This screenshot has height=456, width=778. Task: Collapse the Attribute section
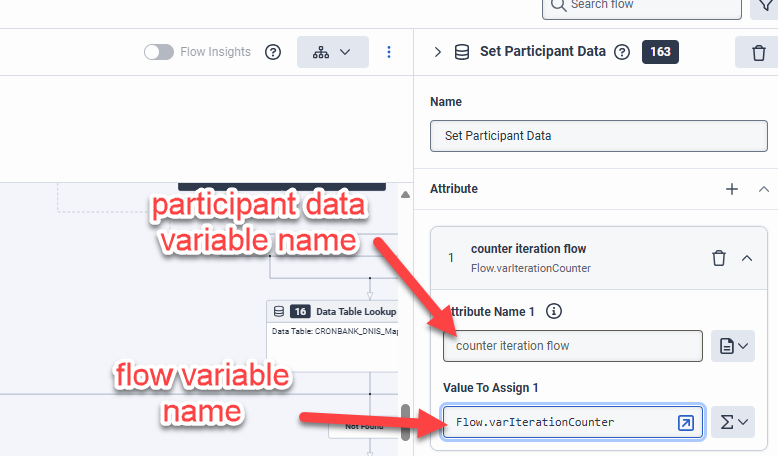click(763, 189)
